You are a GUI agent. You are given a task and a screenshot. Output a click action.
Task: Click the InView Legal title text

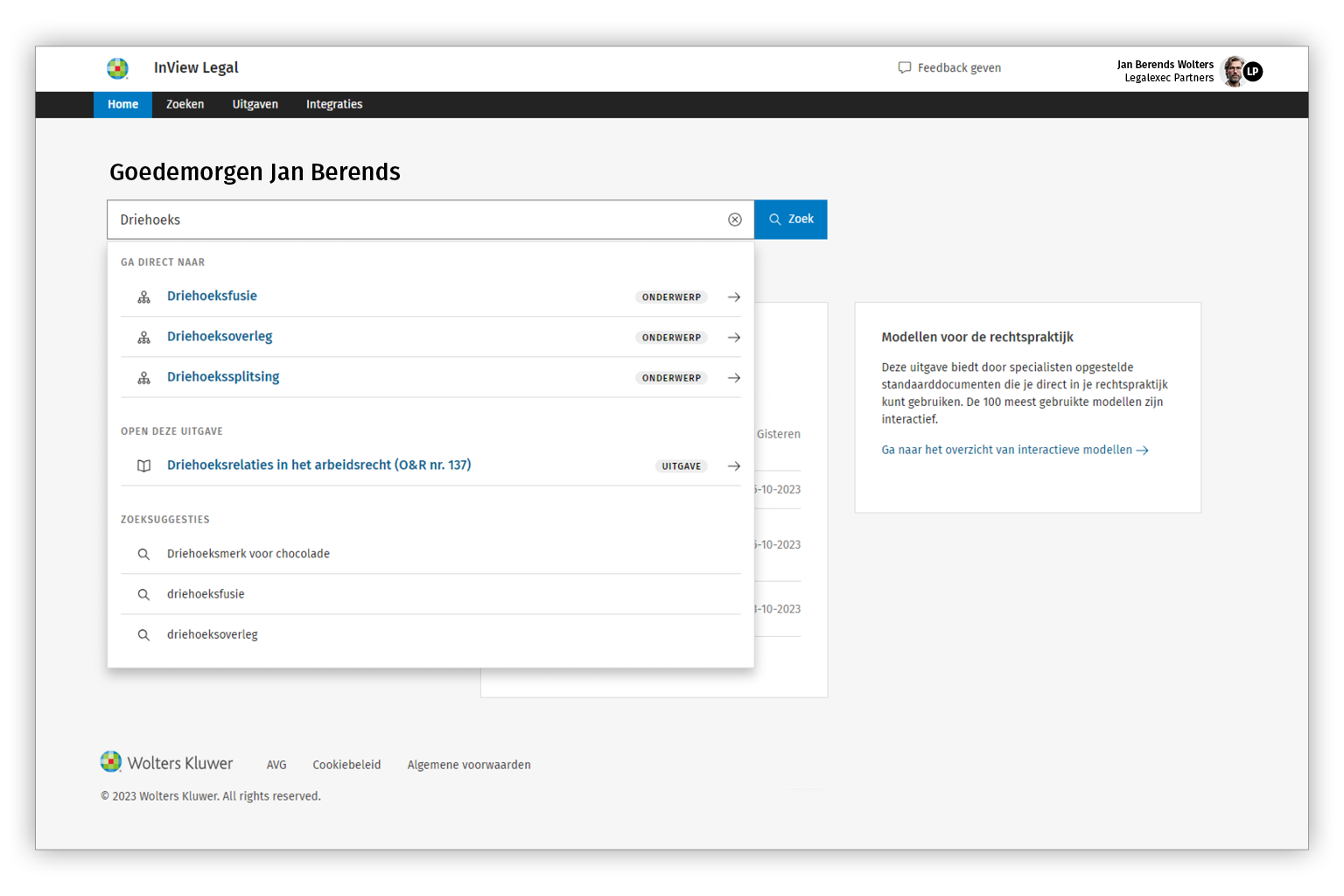(x=196, y=67)
